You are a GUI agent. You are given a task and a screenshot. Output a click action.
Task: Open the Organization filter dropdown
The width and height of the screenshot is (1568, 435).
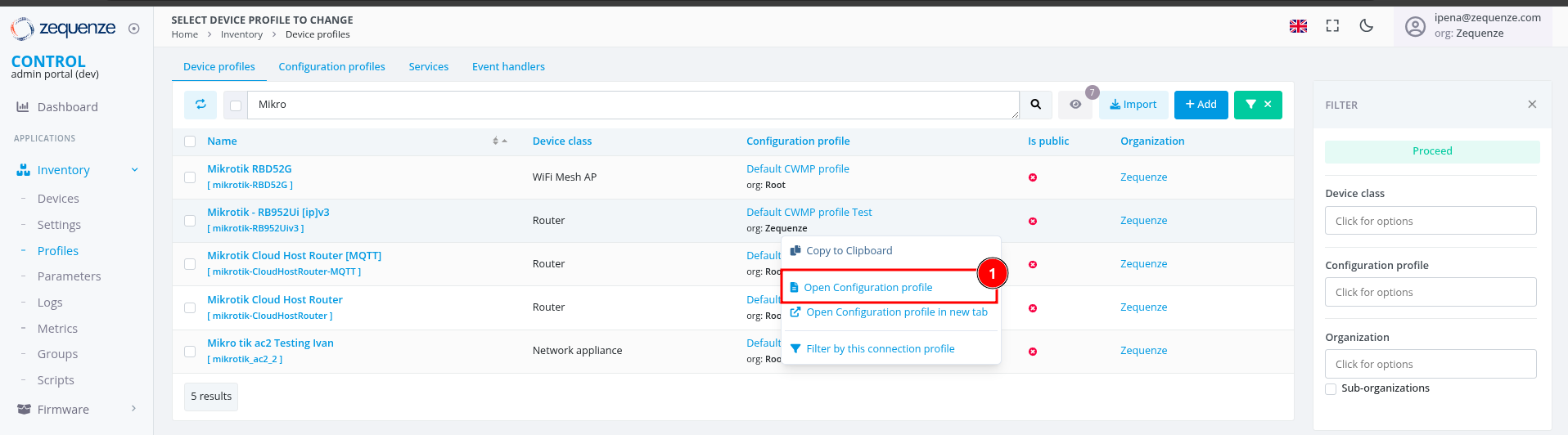click(1431, 364)
